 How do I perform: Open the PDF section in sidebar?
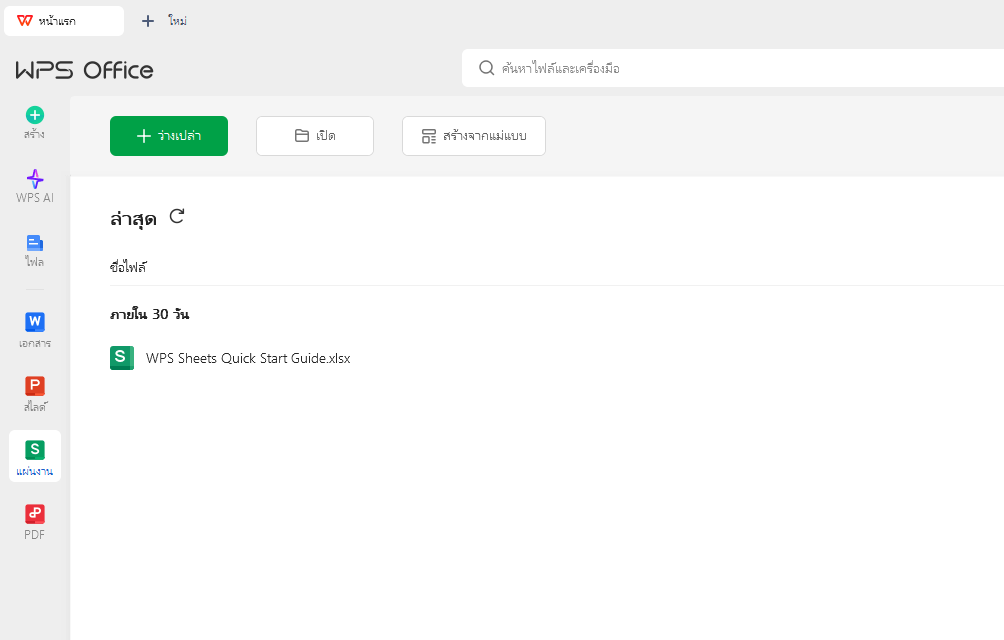pyautogui.click(x=34, y=514)
